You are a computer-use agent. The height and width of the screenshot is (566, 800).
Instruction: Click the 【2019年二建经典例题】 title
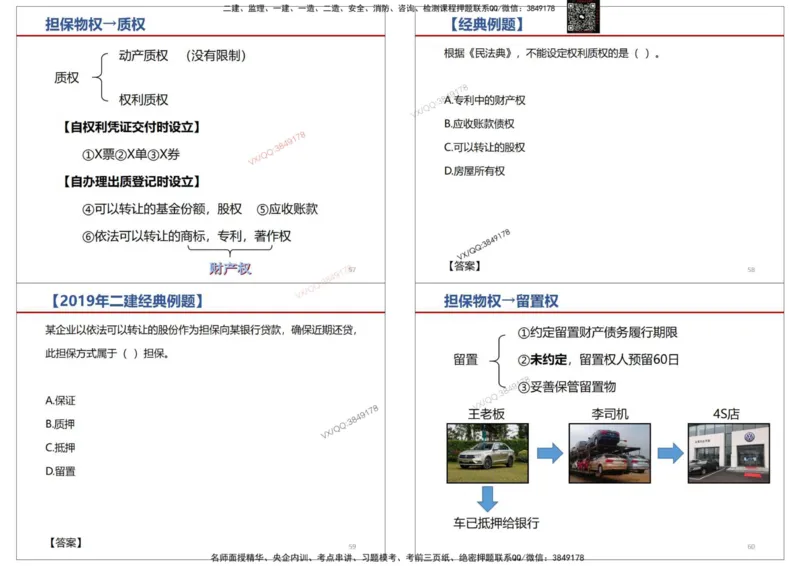coord(127,301)
